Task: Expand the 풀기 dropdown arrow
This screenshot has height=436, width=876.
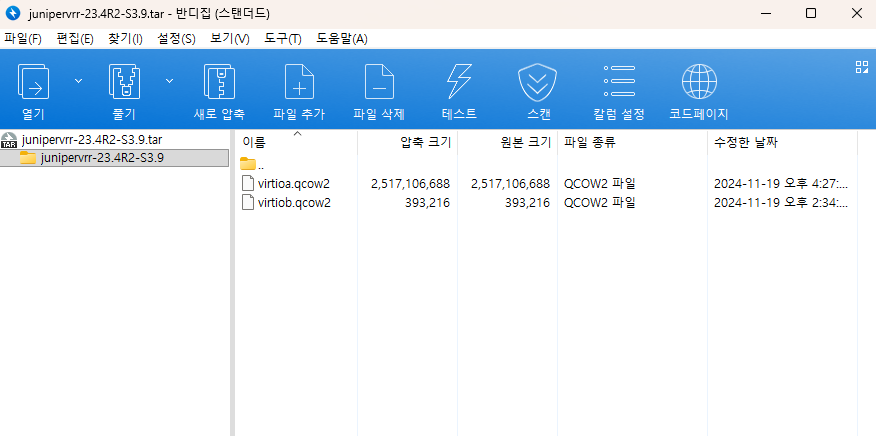Action: tap(169, 81)
